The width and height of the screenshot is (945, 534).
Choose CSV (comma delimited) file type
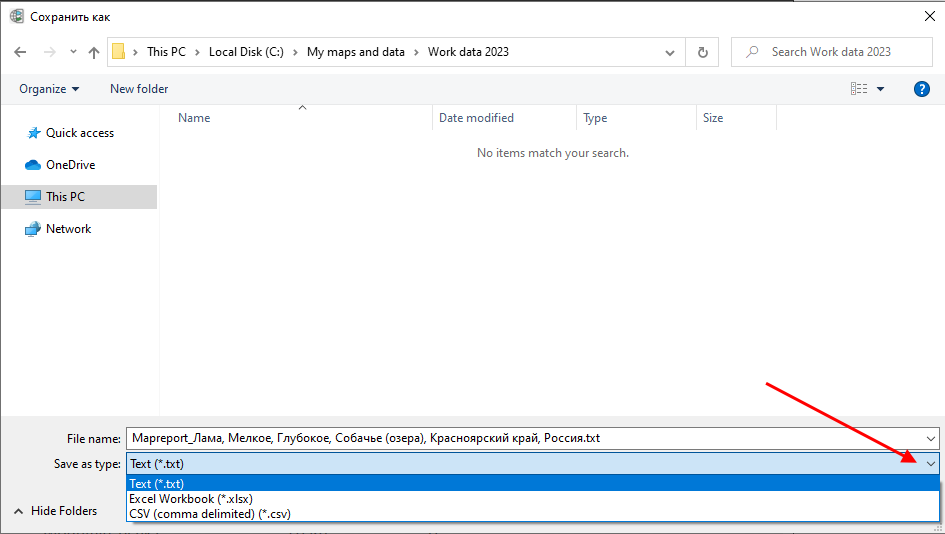click(210, 514)
